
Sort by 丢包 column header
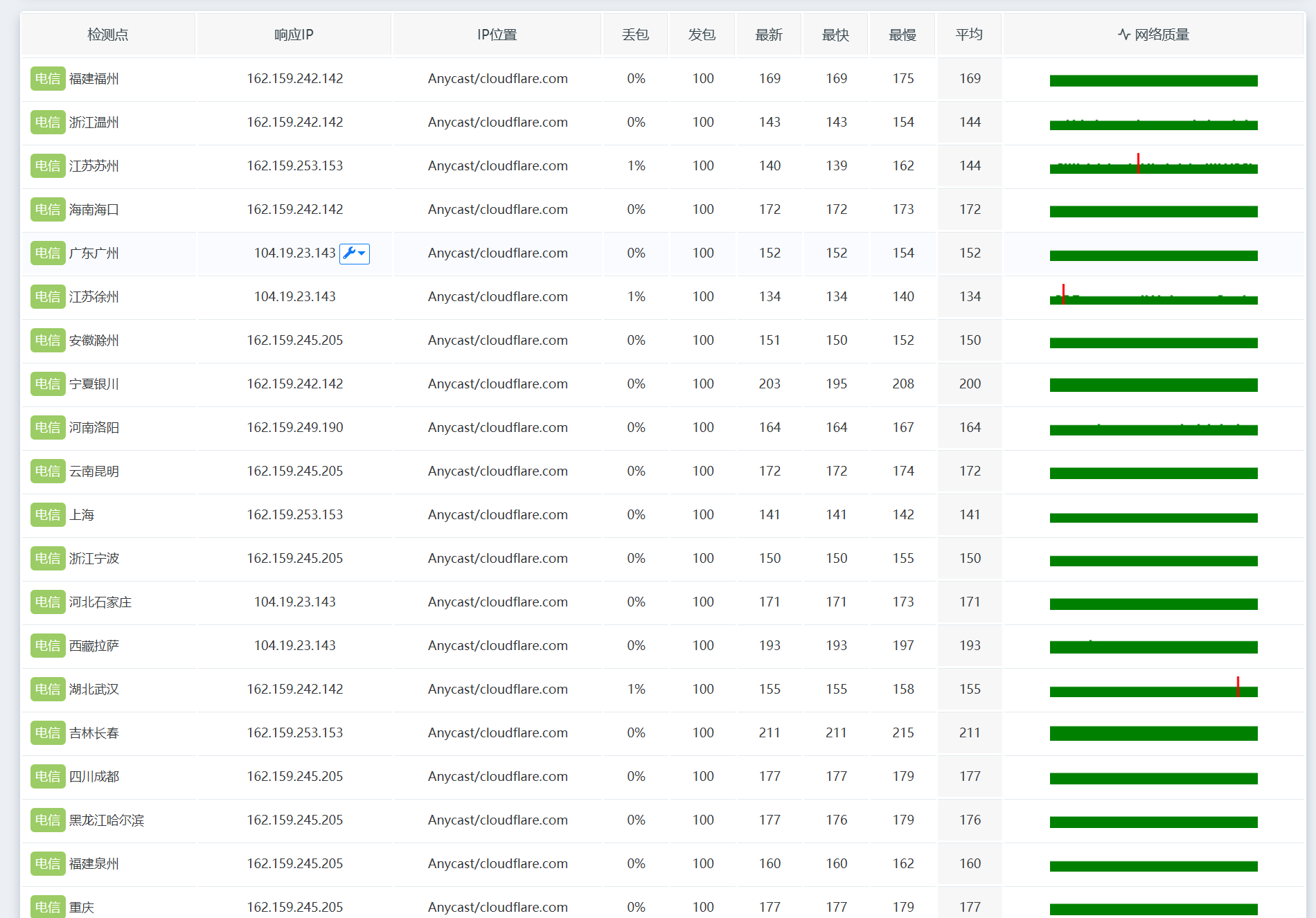click(x=636, y=35)
